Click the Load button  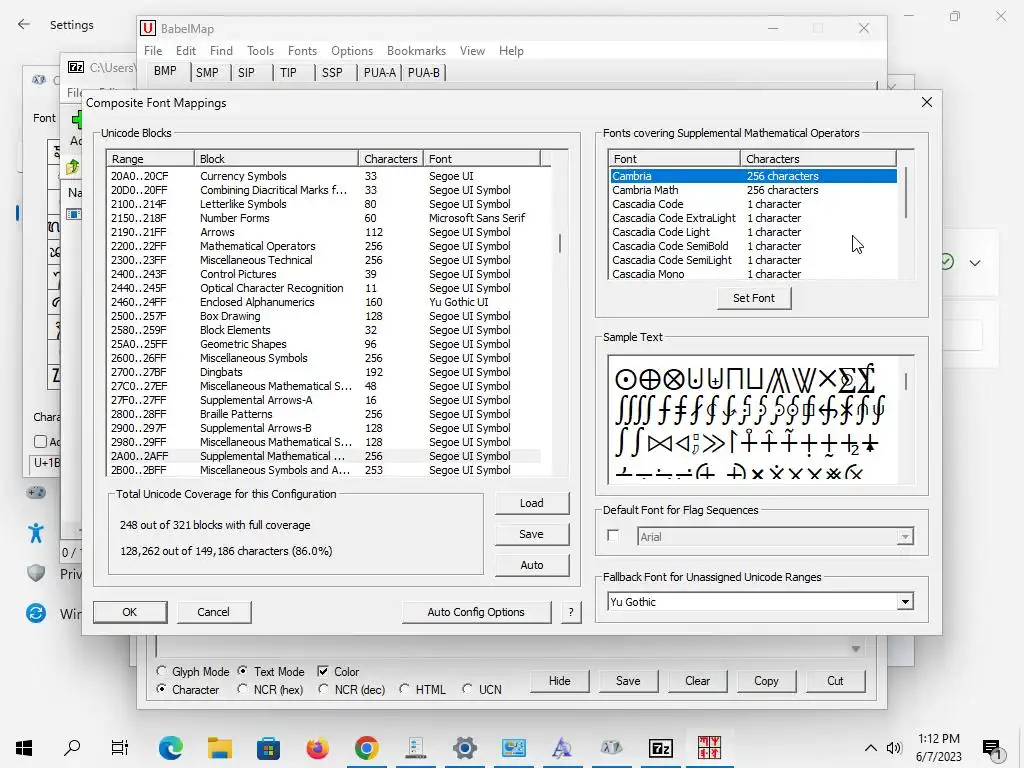point(532,503)
